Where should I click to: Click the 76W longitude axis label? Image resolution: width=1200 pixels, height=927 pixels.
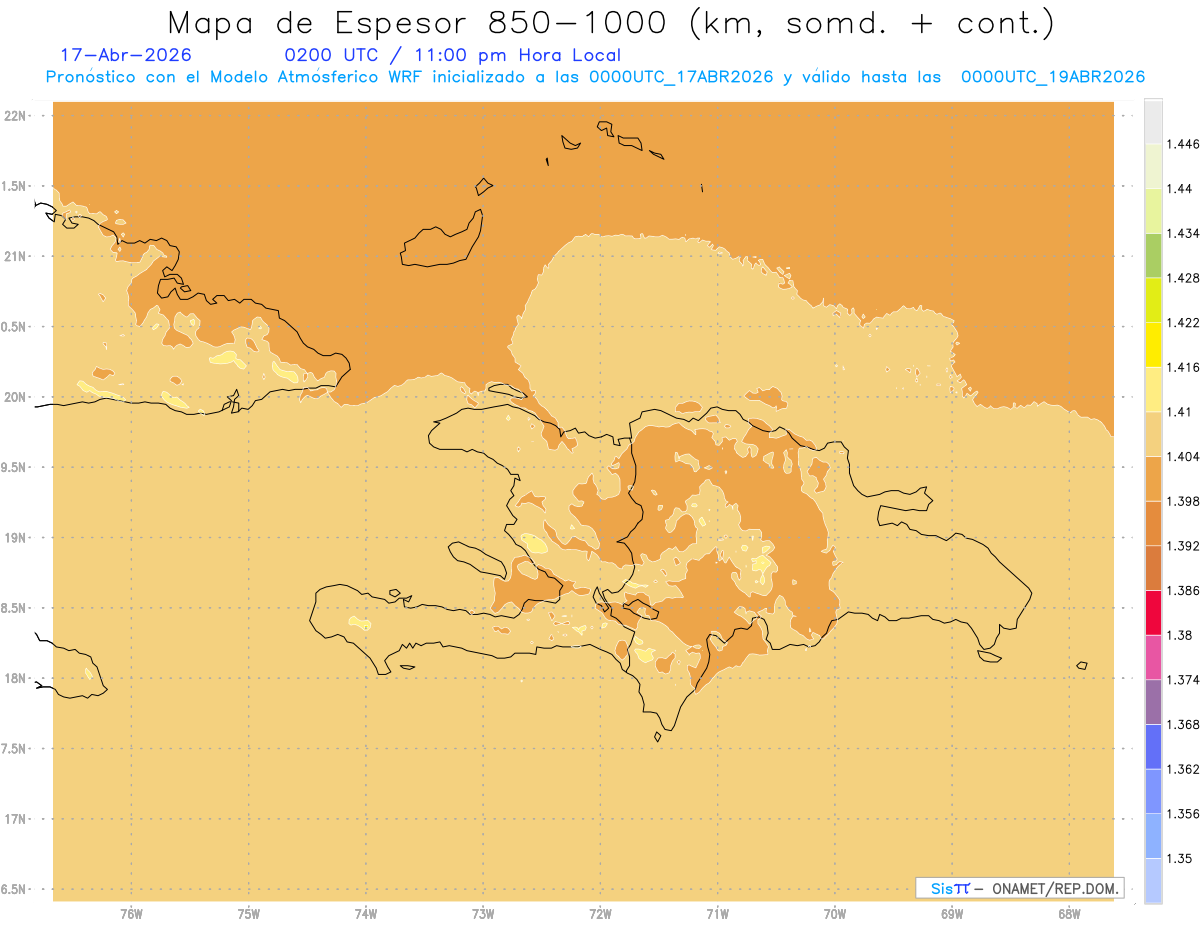pyautogui.click(x=131, y=913)
